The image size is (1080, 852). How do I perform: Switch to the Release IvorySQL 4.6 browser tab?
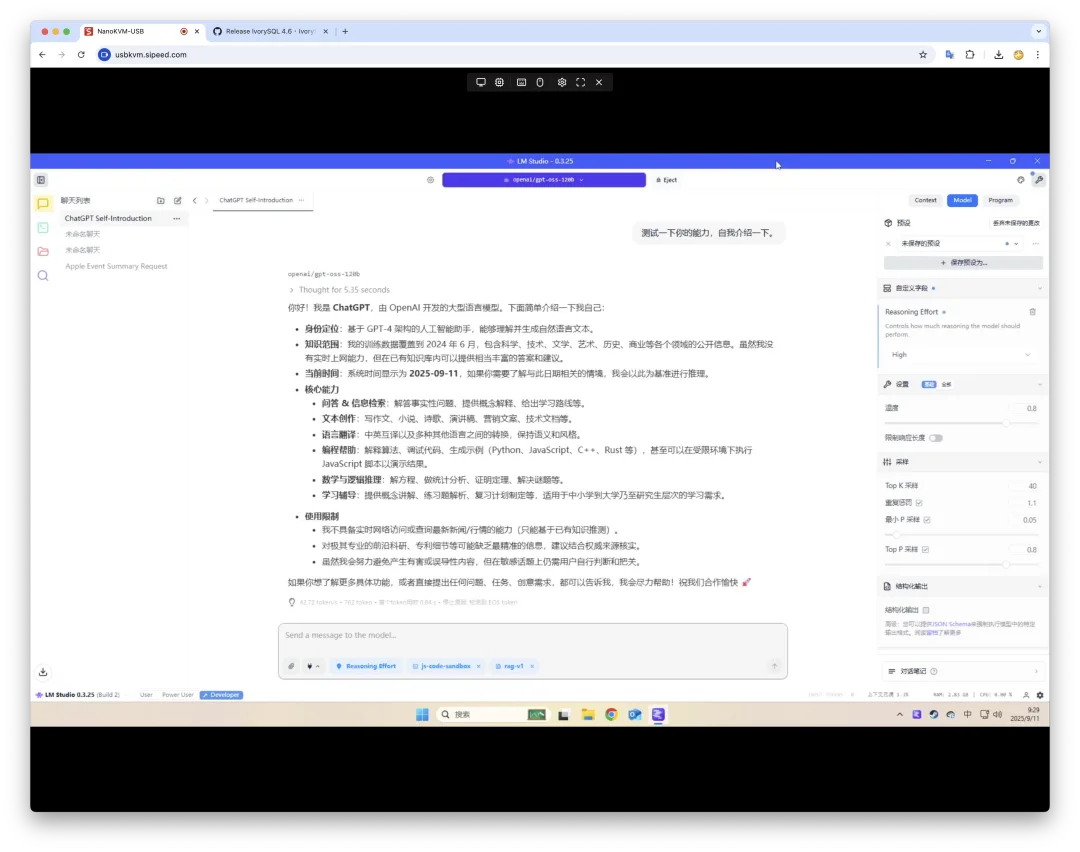[270, 32]
